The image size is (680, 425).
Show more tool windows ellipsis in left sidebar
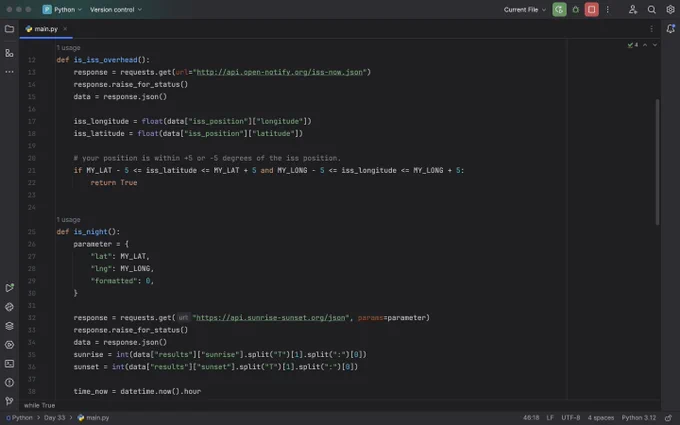[x=9, y=72]
